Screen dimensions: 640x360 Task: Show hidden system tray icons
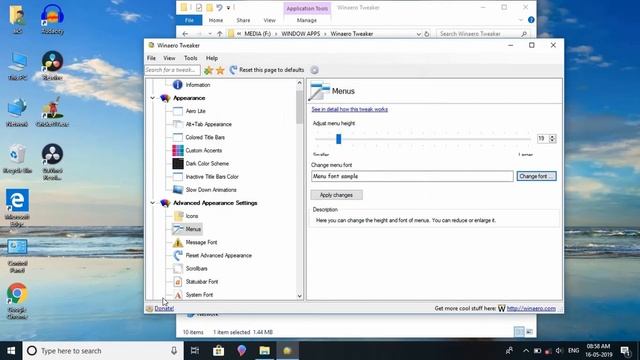tap(526, 351)
